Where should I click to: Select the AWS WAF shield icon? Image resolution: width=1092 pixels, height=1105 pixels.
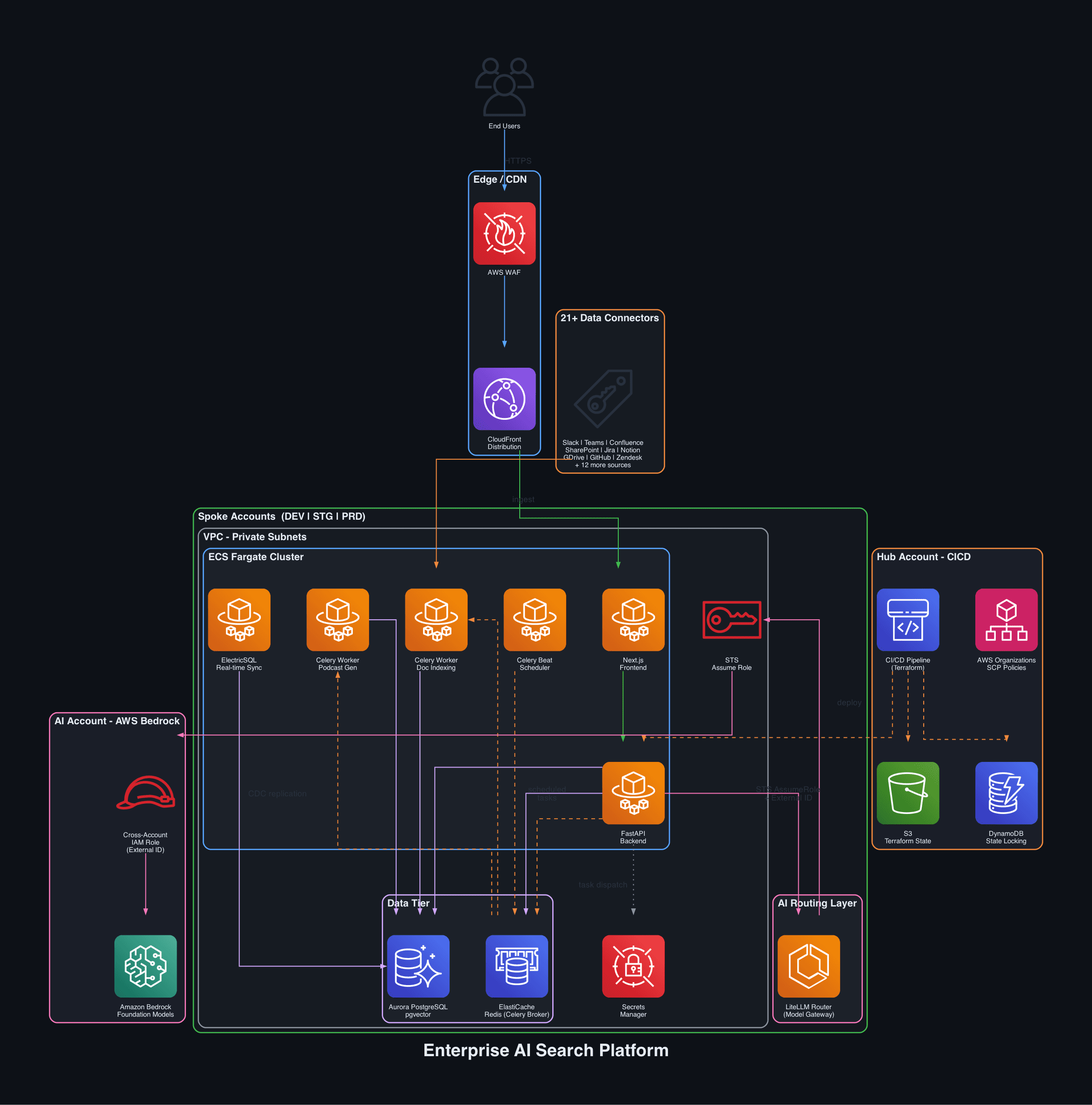[x=504, y=233]
